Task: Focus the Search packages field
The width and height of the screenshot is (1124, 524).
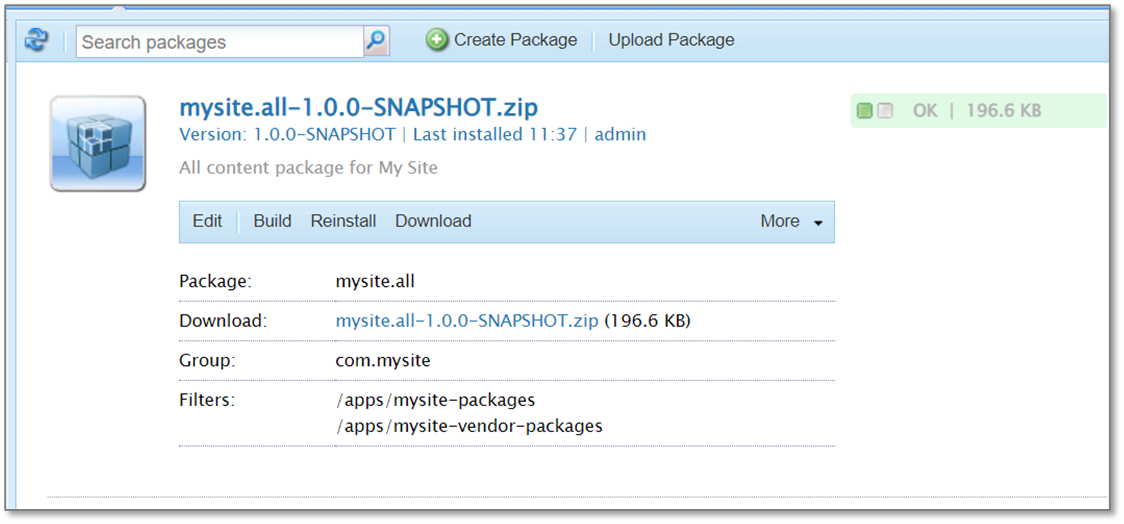Action: click(219, 42)
